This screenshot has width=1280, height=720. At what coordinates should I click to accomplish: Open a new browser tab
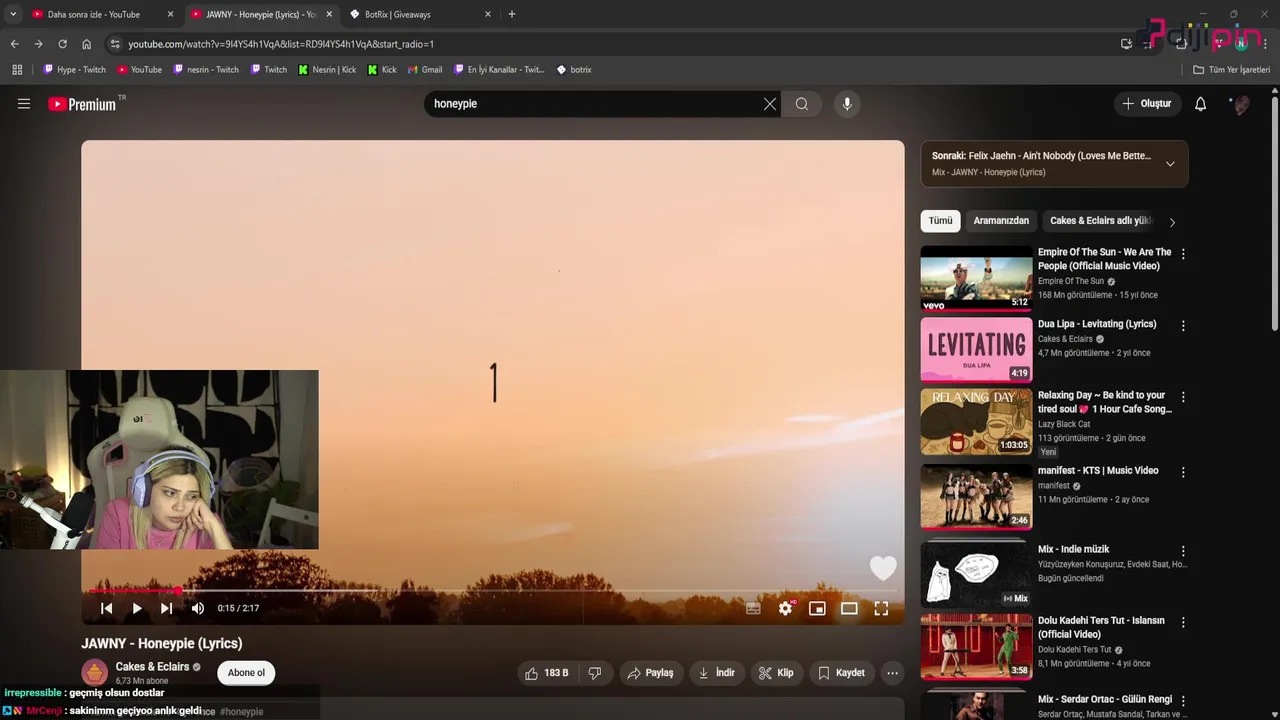click(512, 14)
